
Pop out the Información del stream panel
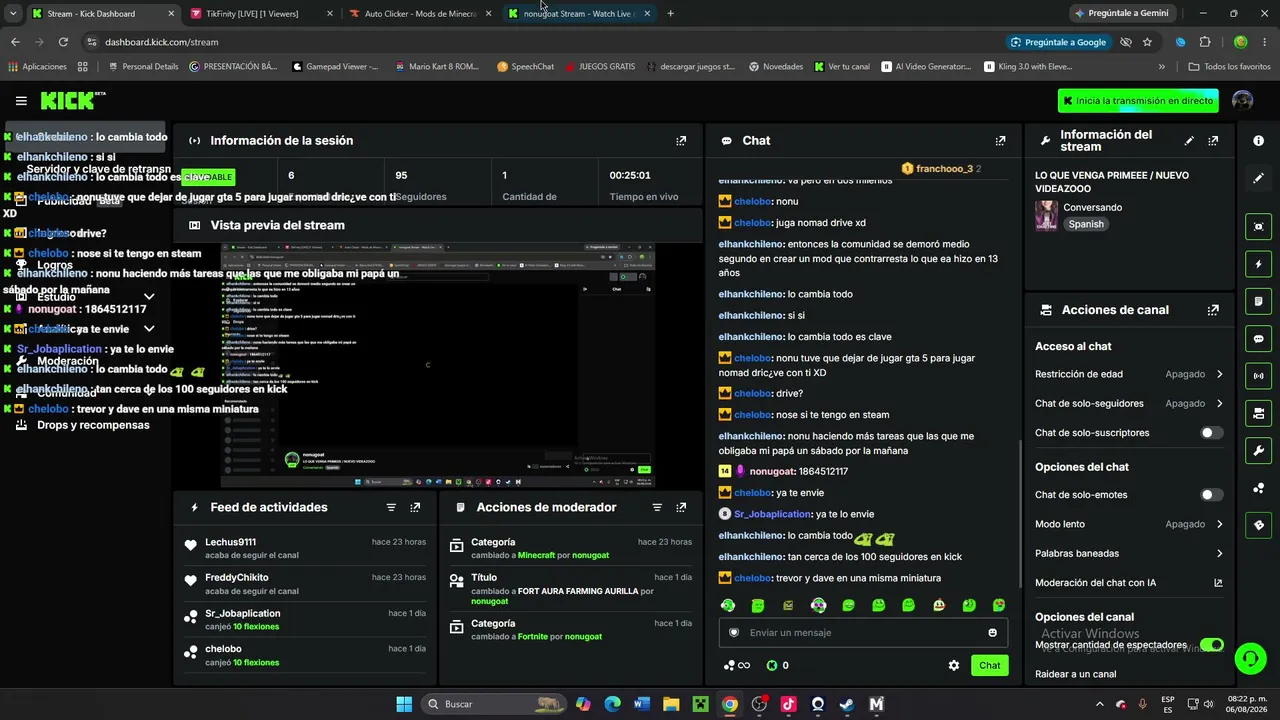pos(1213,141)
